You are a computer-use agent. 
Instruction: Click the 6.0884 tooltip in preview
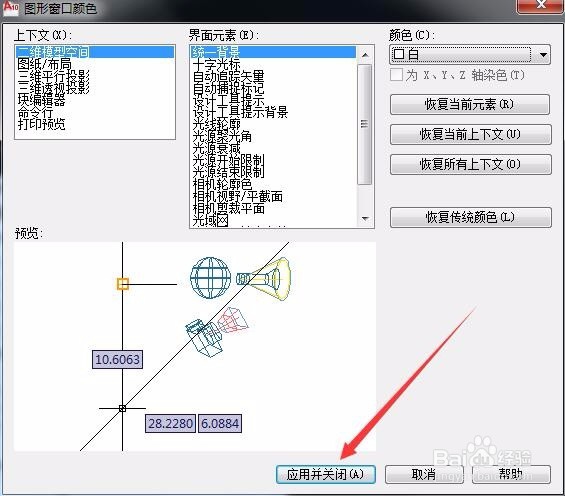tap(220, 423)
